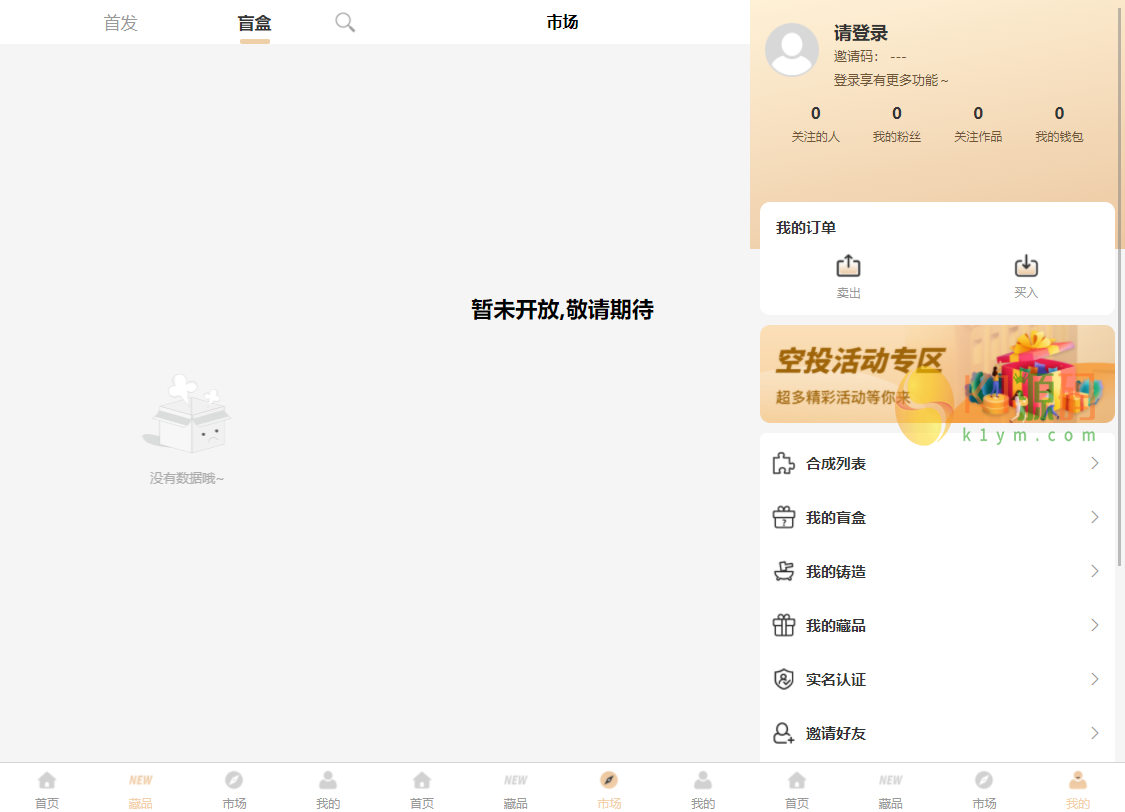Switch to the 首发 tab
Image resolution: width=1125 pixels, height=812 pixels.
121,23
